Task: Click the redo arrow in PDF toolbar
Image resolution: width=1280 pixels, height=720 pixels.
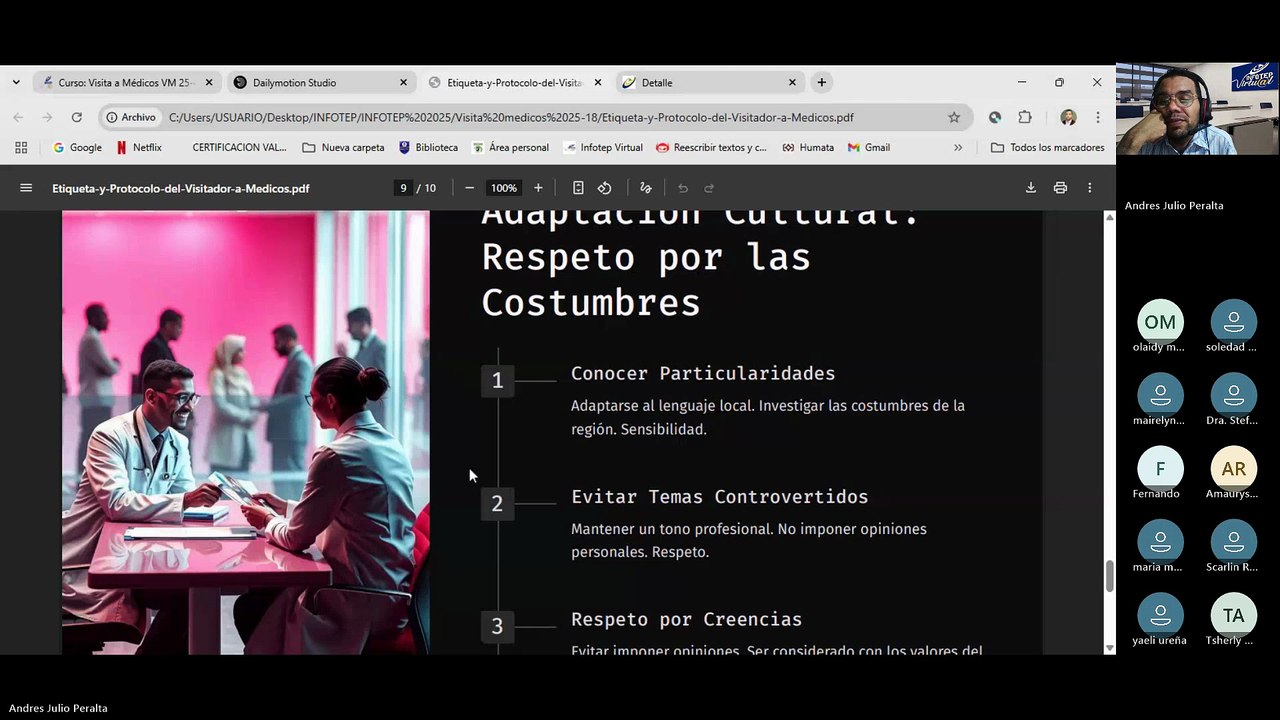Action: point(709,188)
